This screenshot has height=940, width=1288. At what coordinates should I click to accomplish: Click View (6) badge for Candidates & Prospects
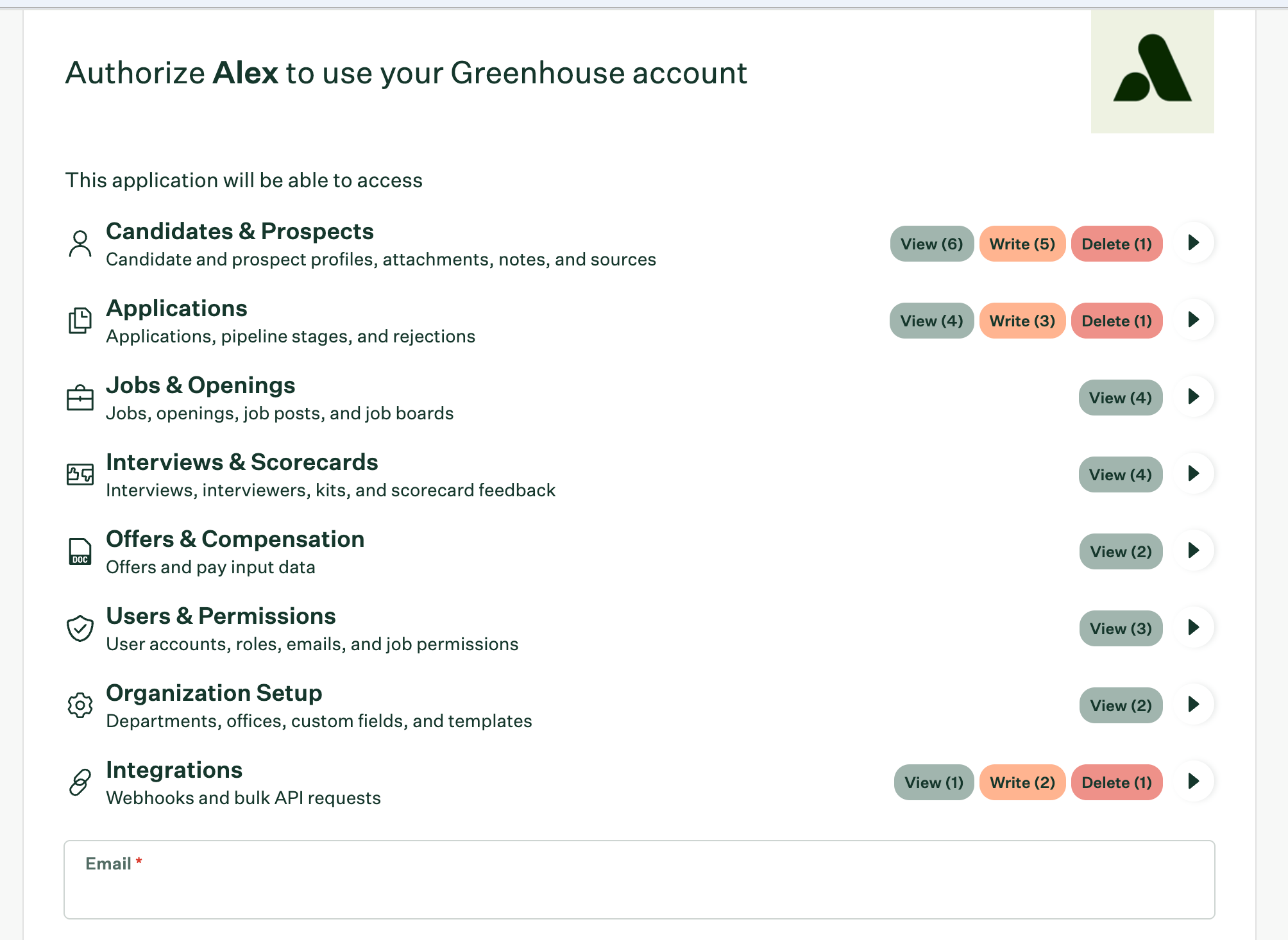[932, 244]
